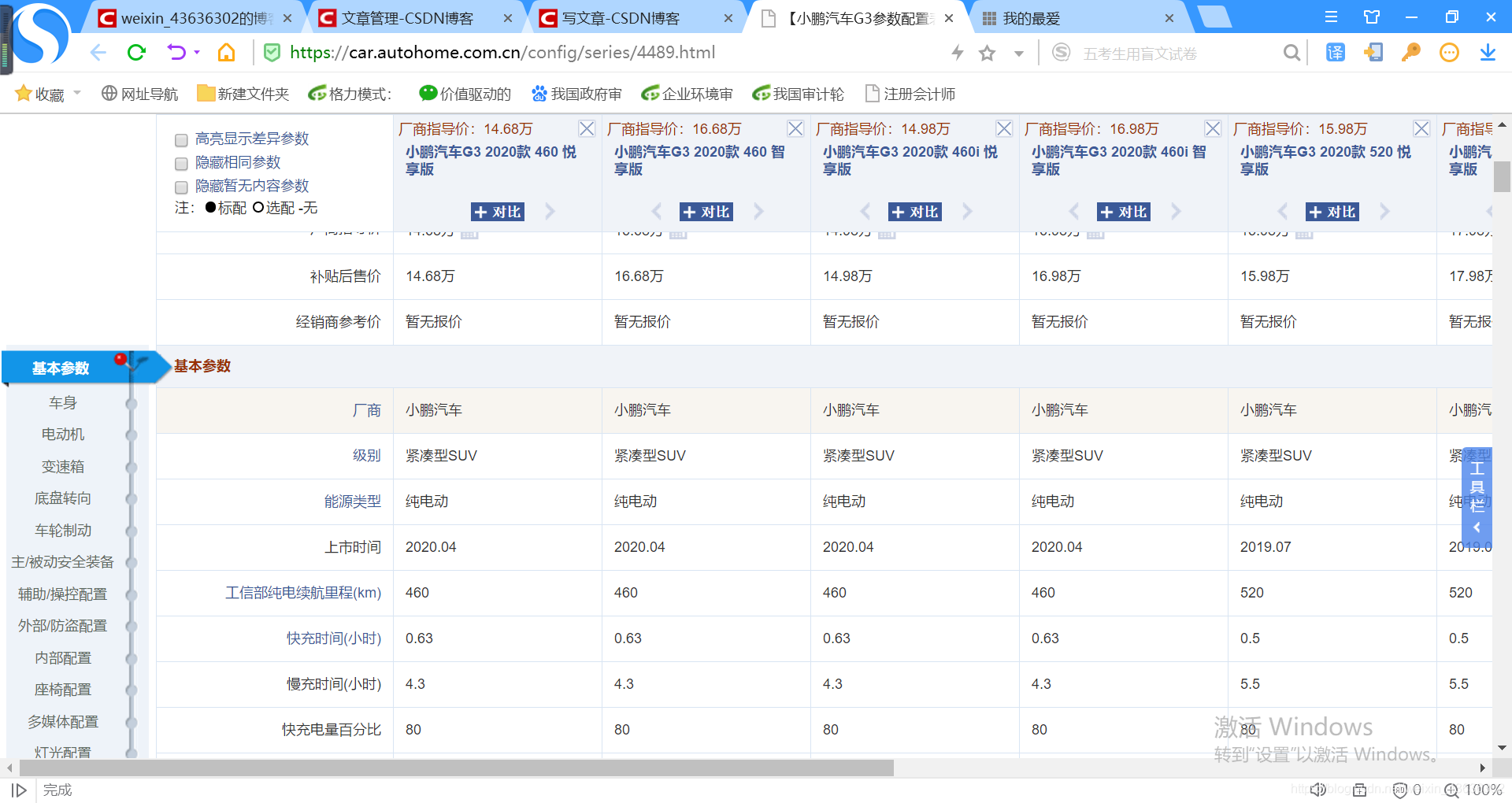Open the 能源类型 parameter link
This screenshot has width=1512, height=803.
353,501
